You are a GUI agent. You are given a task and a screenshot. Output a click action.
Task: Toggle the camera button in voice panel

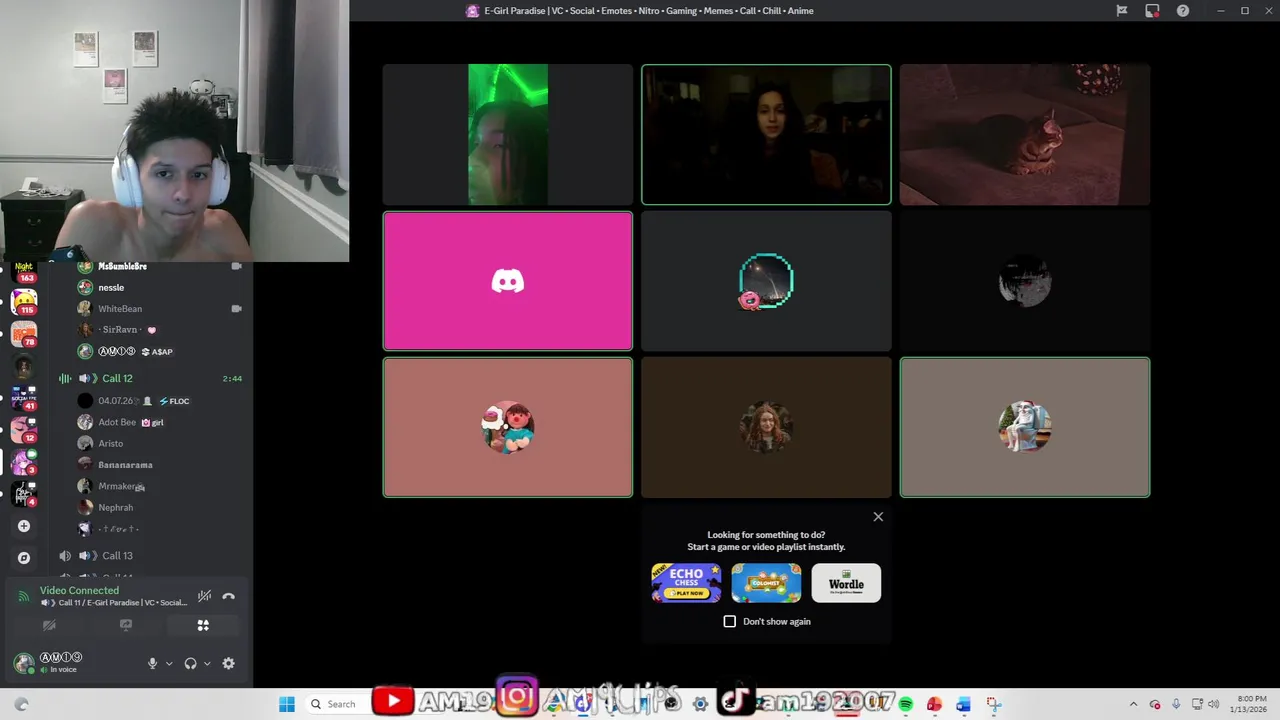pos(49,625)
